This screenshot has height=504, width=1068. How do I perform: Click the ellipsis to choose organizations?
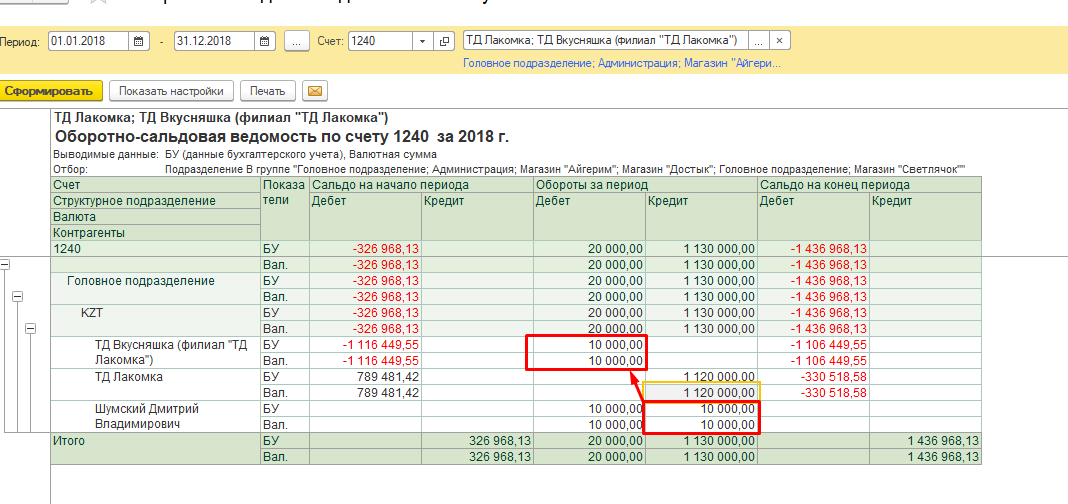[x=759, y=41]
